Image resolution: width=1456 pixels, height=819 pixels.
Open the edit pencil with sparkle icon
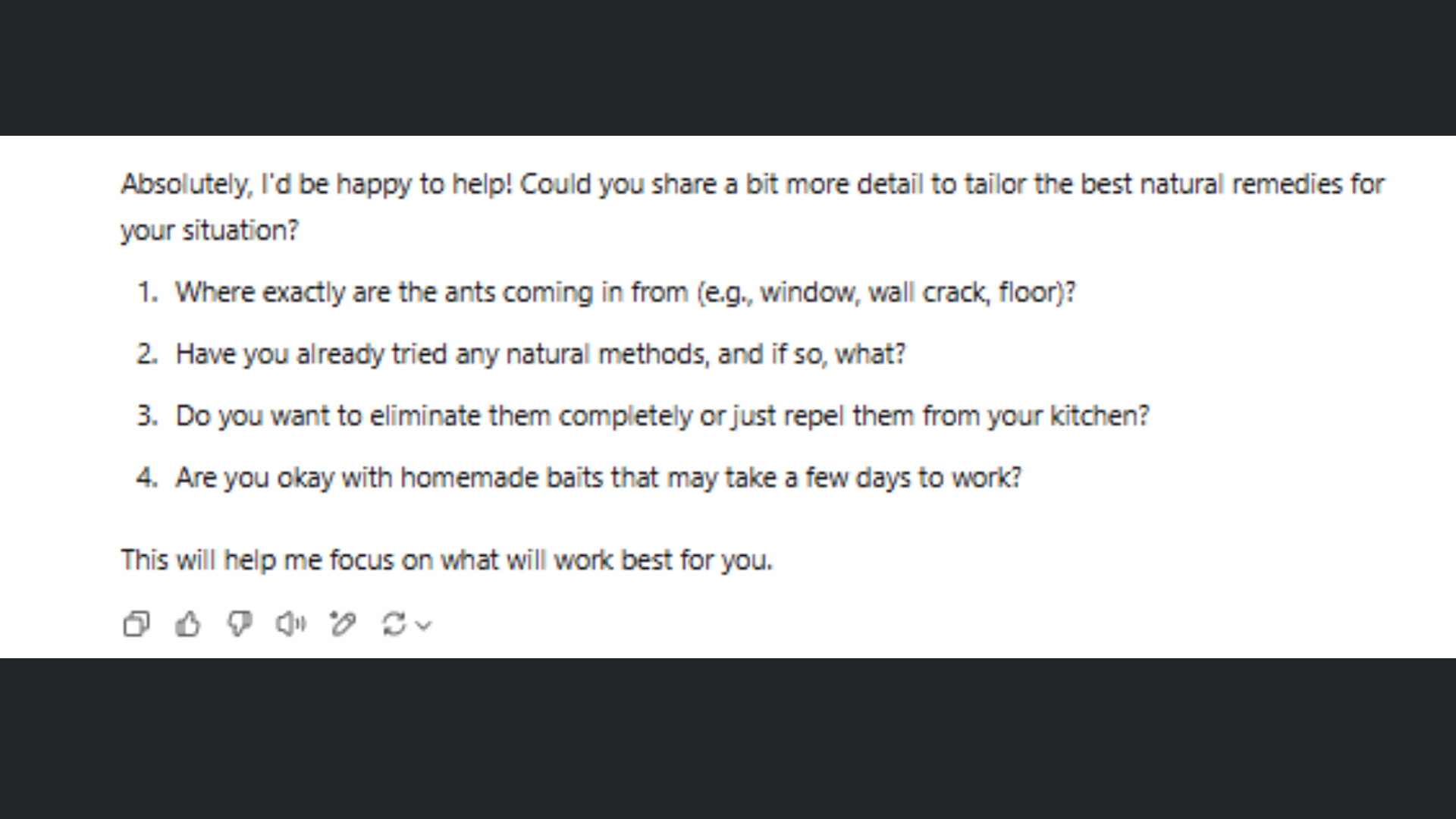343,624
